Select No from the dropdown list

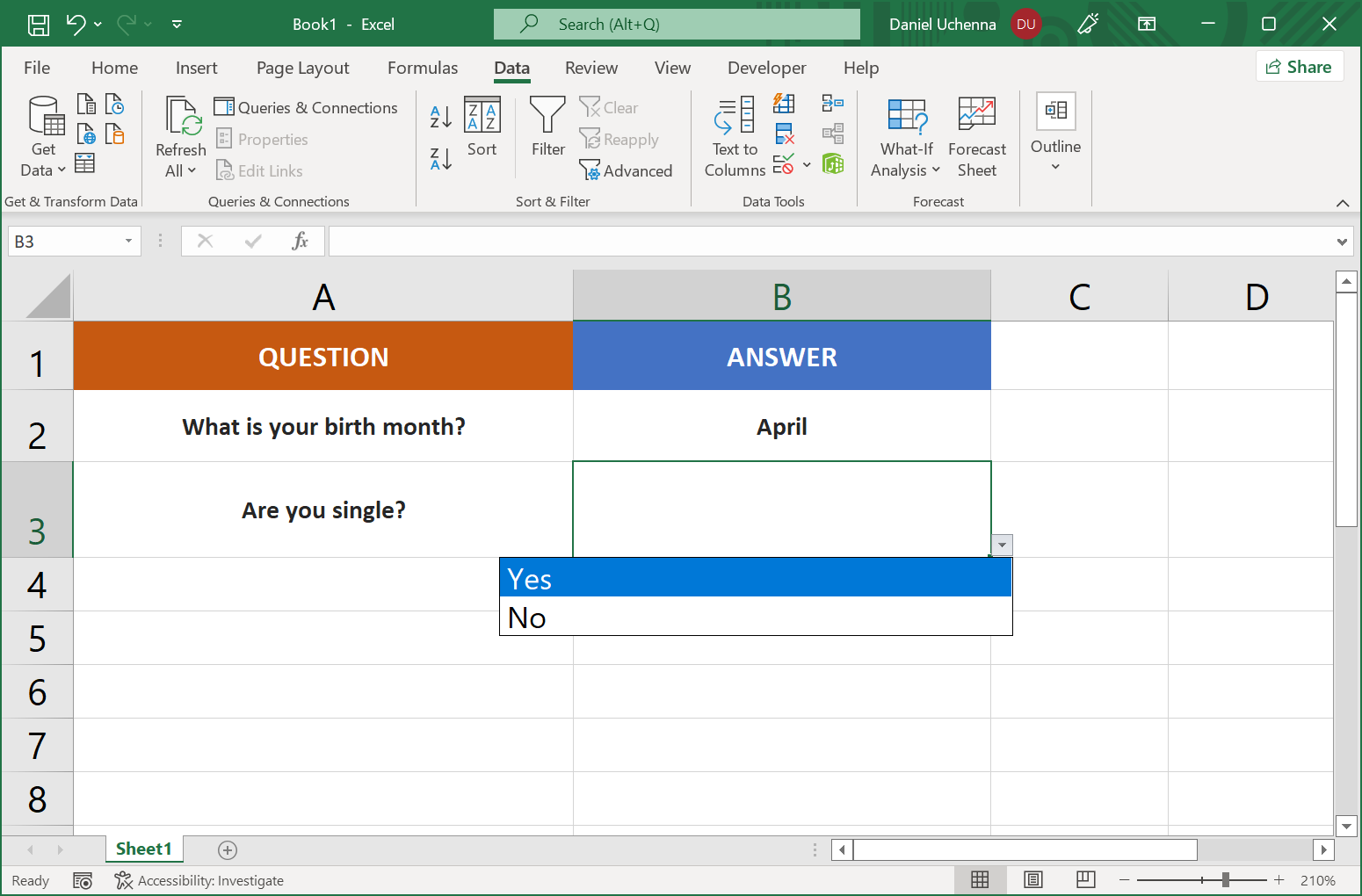(x=756, y=617)
